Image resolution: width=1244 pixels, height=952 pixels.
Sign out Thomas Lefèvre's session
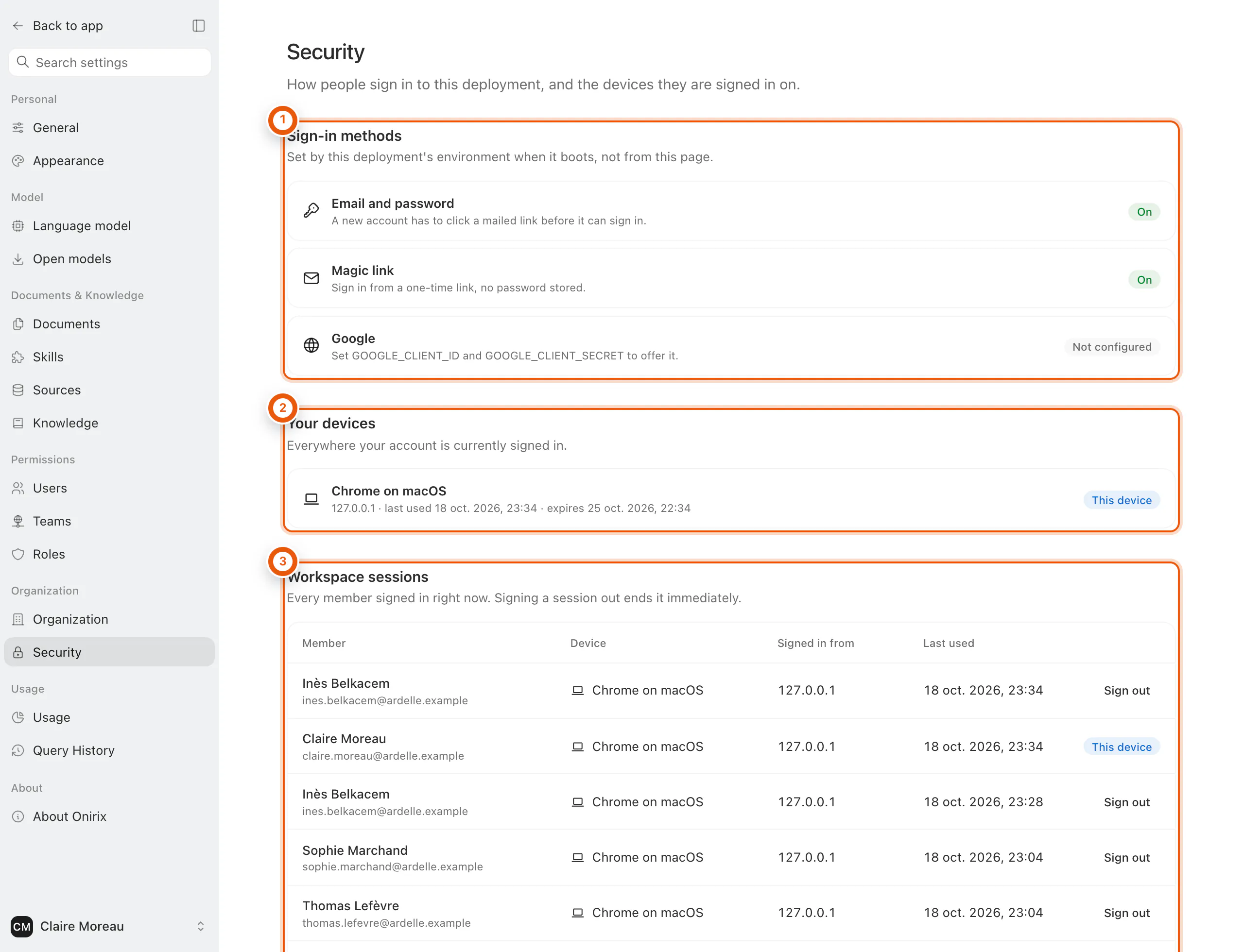pos(1126,913)
